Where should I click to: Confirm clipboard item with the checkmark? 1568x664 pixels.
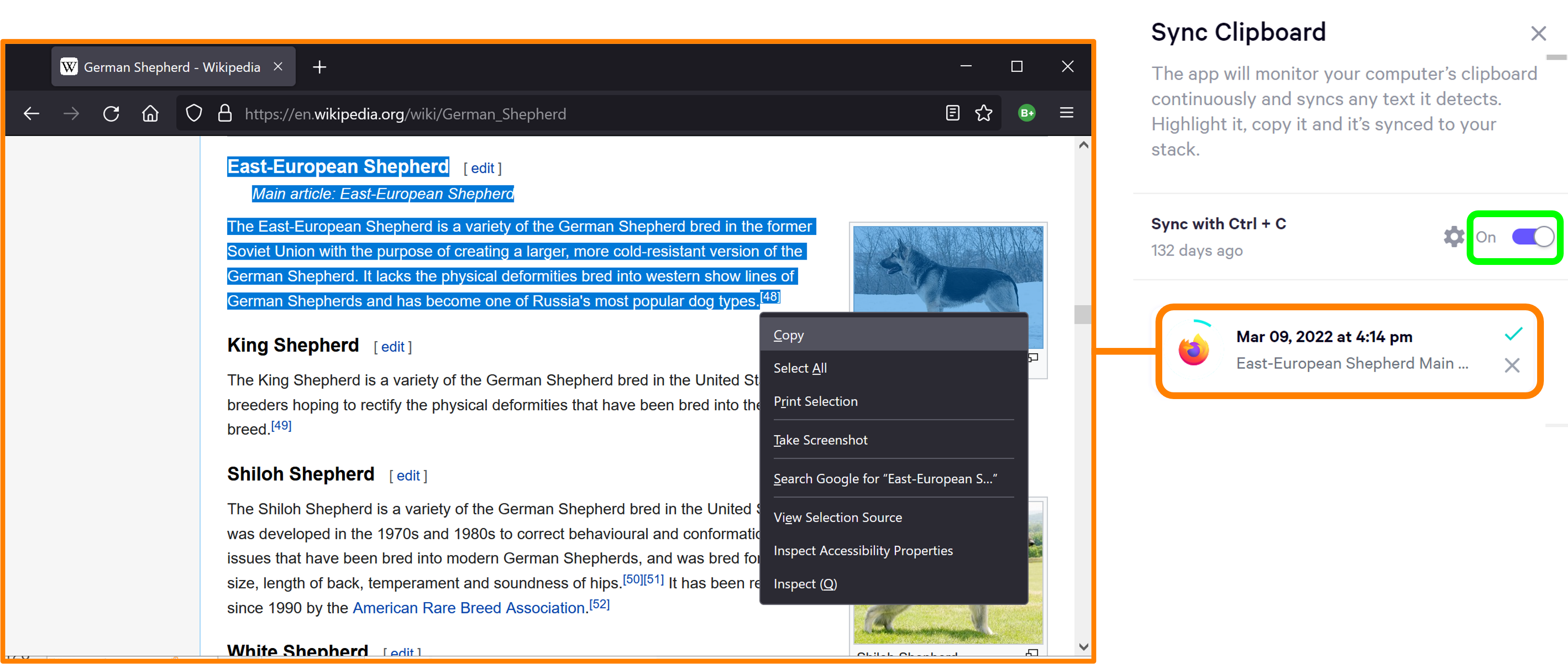(x=1513, y=333)
